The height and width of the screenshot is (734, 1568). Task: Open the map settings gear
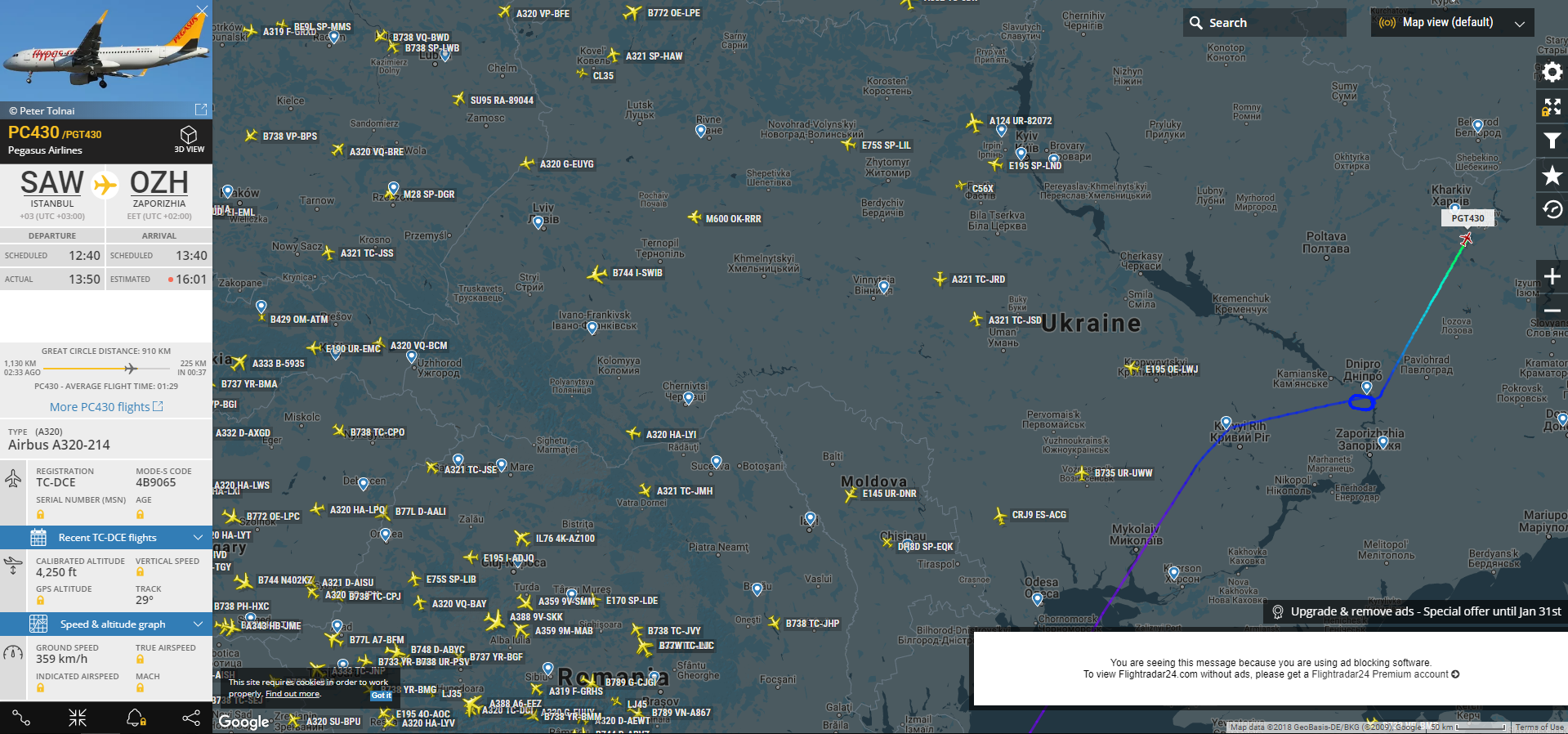(1552, 73)
